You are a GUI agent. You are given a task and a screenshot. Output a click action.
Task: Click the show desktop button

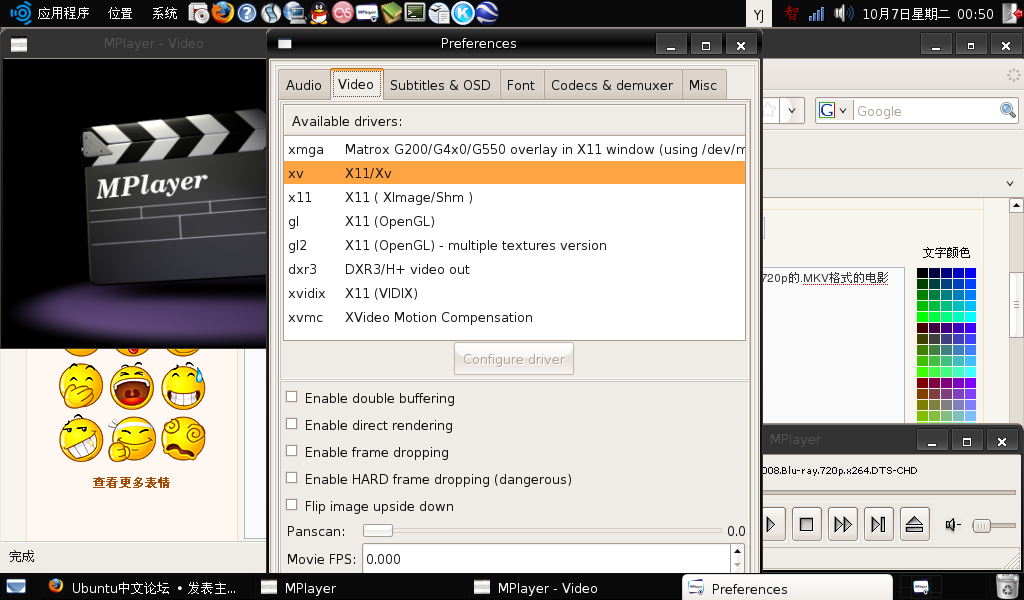(16, 587)
